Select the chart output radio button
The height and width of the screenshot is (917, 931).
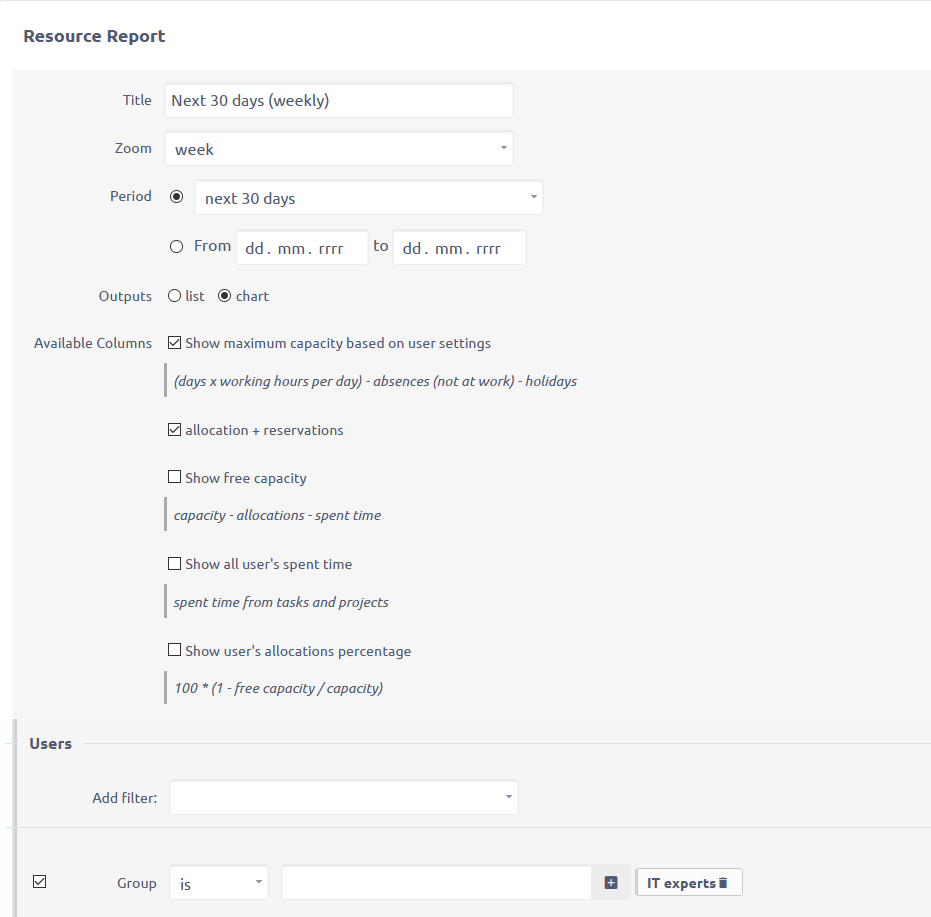(224, 296)
